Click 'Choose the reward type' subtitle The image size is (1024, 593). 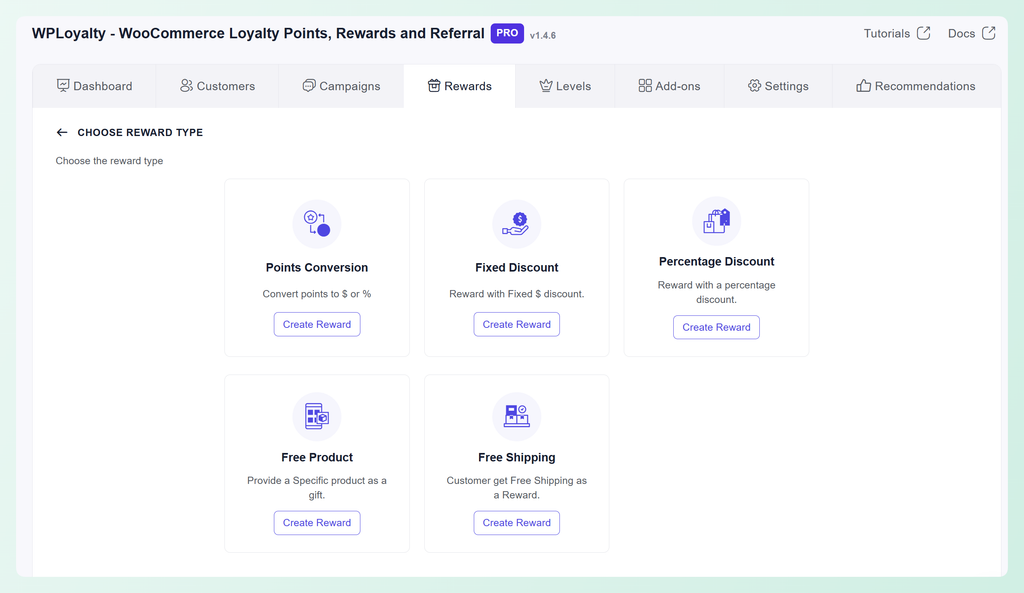coord(109,161)
